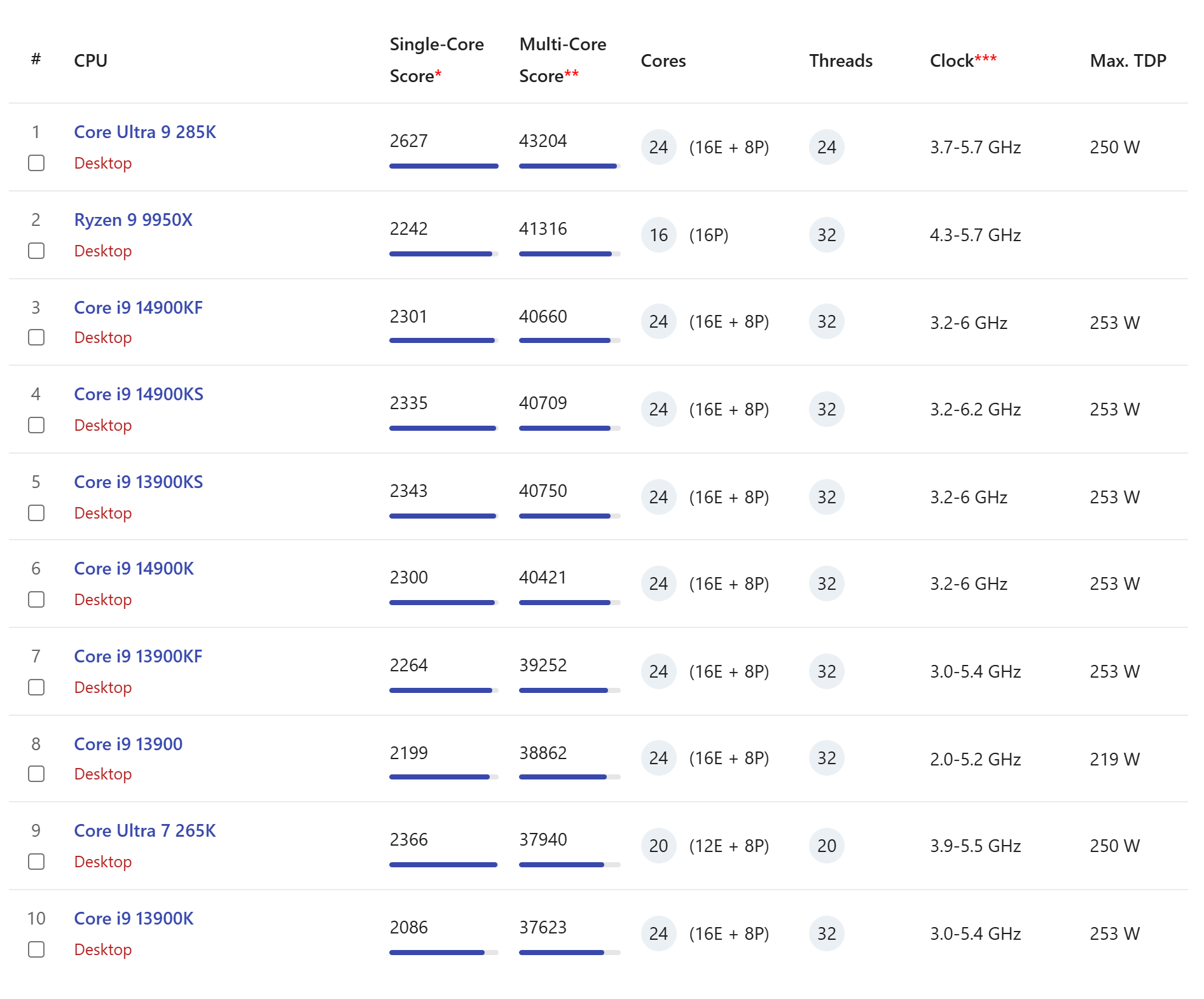
Task: Click the Max. TDP column header
Action: (x=1127, y=60)
